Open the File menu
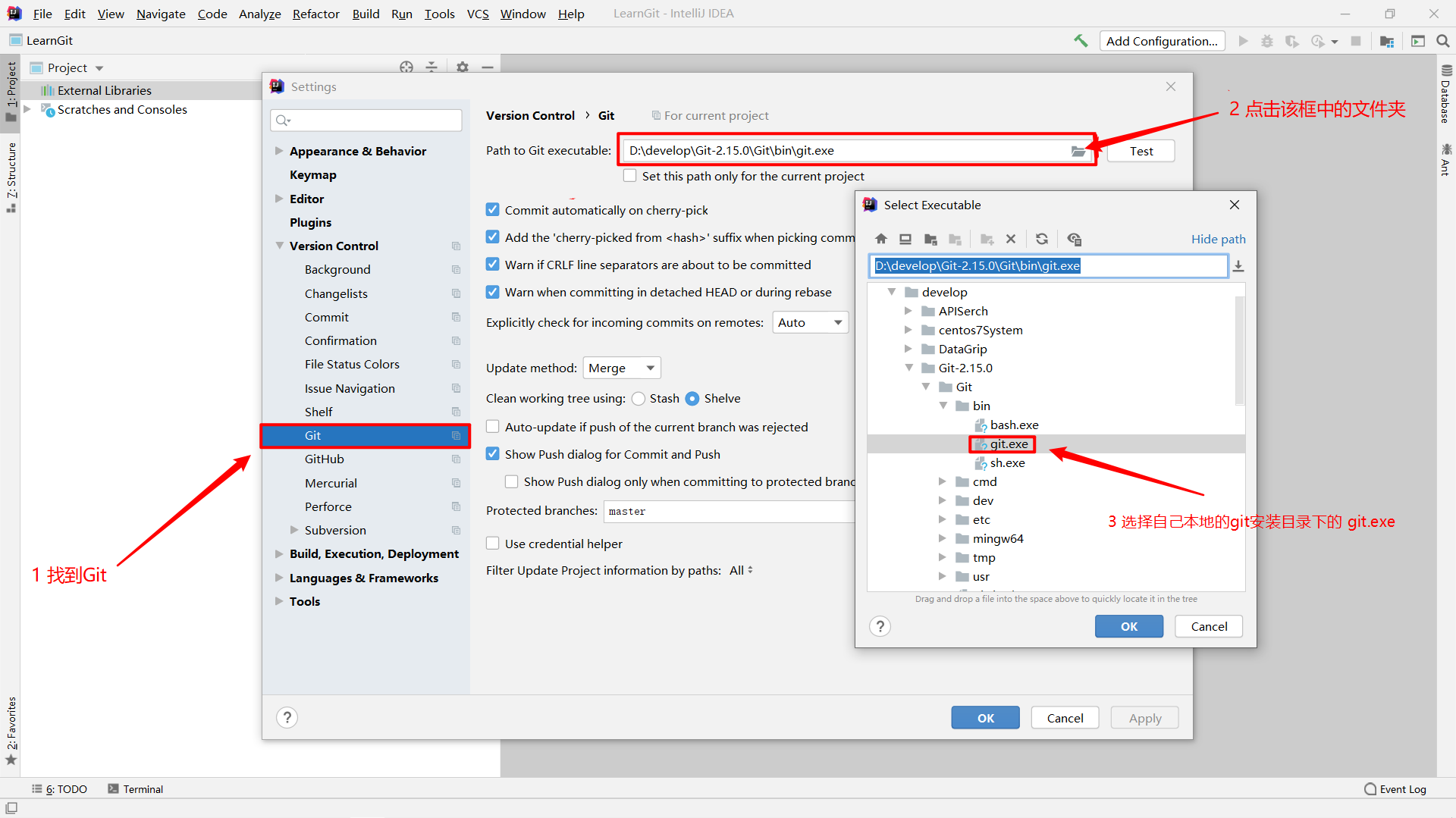This screenshot has width=1456, height=818. coord(42,14)
